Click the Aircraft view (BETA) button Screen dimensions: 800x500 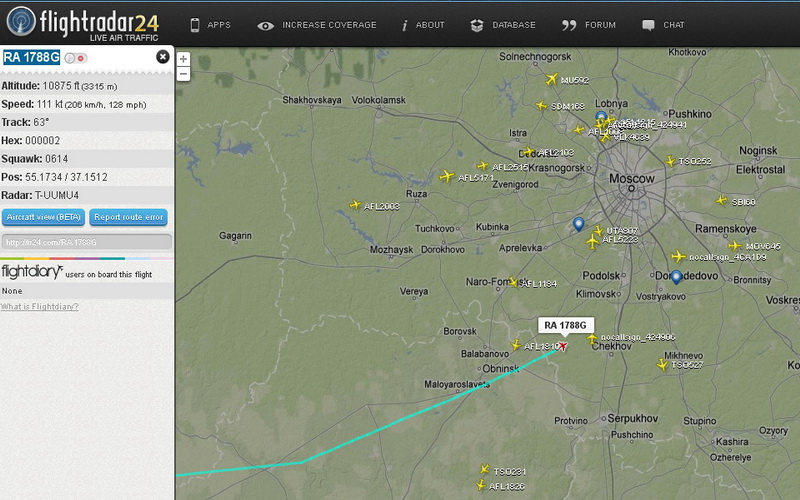[43, 217]
